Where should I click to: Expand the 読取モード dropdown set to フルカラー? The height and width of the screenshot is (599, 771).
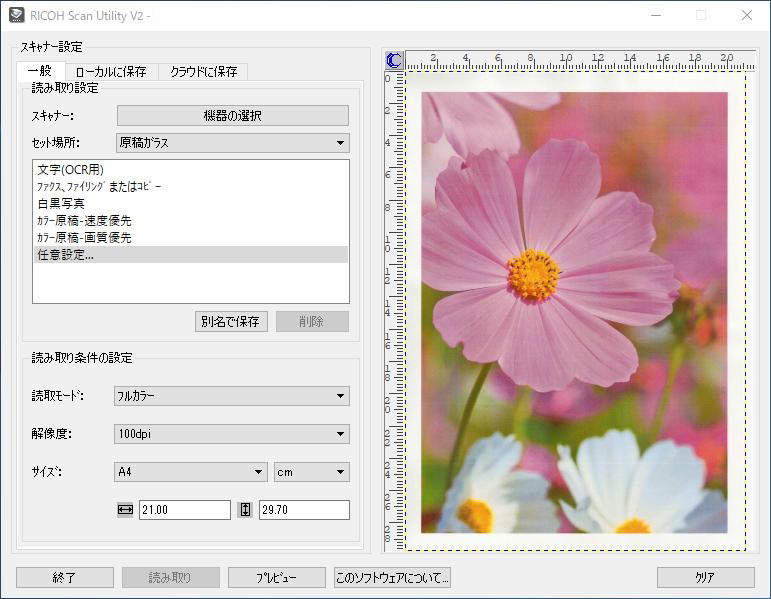[x=232, y=396]
